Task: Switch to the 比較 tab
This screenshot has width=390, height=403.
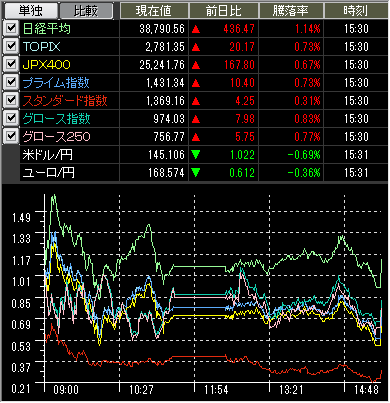Action: 86,11
